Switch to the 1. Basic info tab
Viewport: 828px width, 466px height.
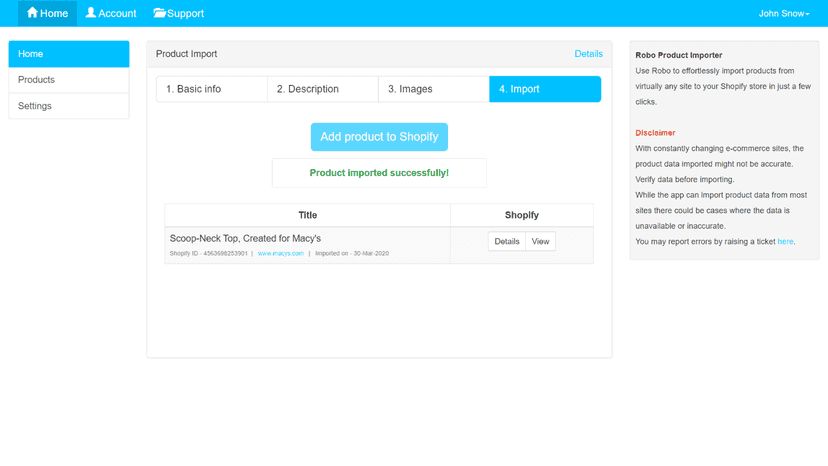212,89
